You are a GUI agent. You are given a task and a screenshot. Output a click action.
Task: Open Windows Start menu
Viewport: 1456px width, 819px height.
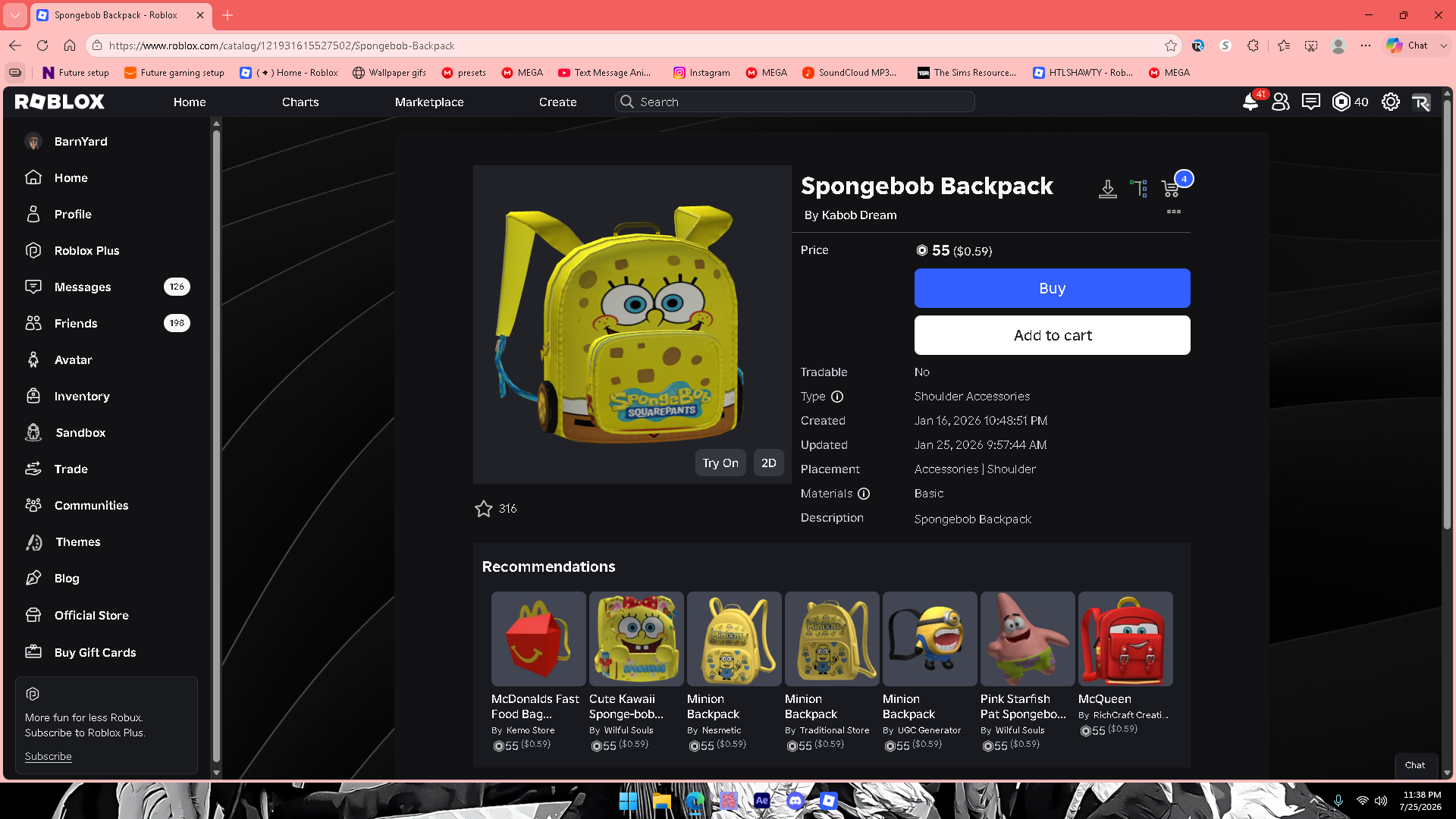coord(629,801)
